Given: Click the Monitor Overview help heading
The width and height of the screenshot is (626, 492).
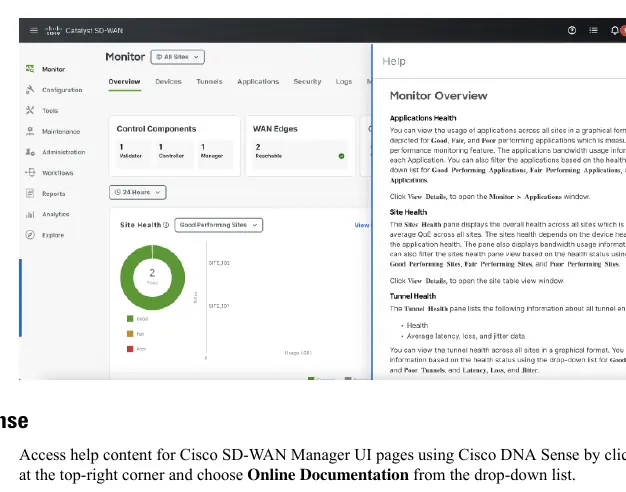Looking at the screenshot, I should click(438, 96).
